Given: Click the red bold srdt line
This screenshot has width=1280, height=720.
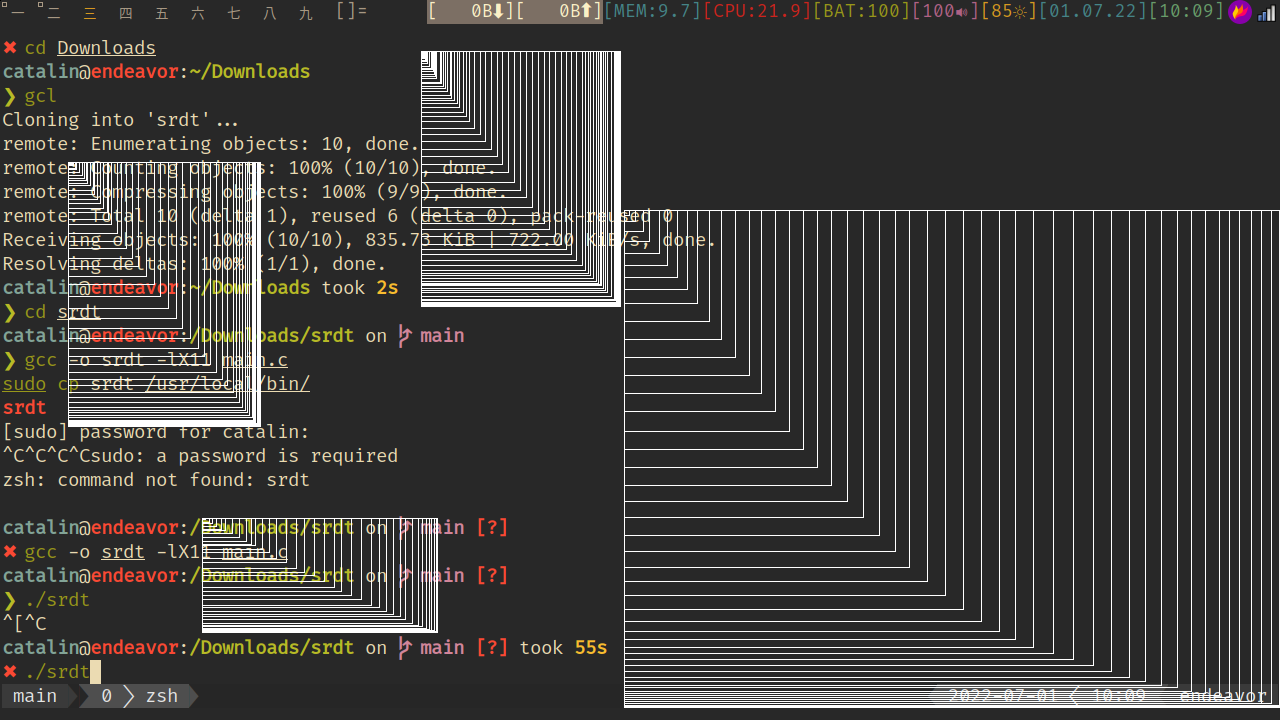Looking at the screenshot, I should (24, 408).
